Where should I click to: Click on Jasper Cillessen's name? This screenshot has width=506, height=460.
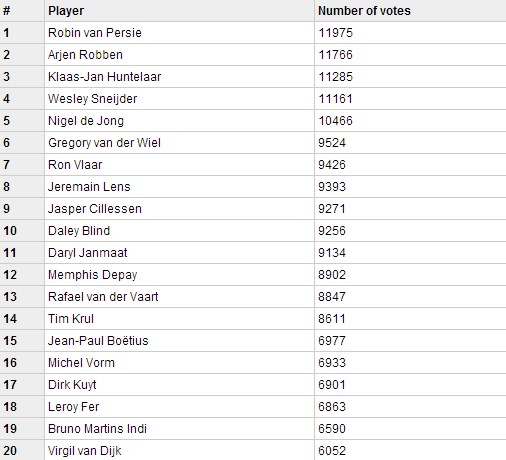[95, 209]
